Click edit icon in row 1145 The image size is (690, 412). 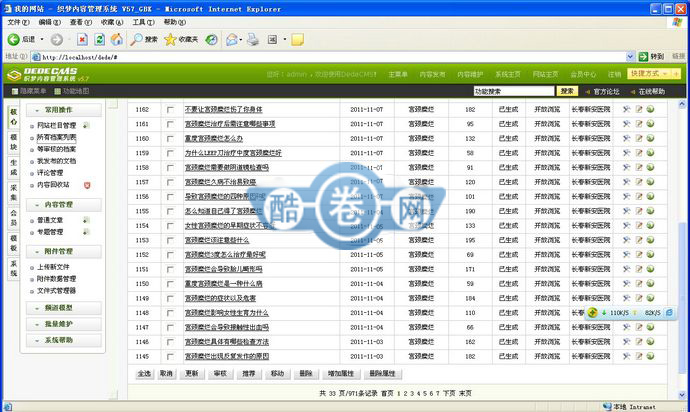pos(639,356)
